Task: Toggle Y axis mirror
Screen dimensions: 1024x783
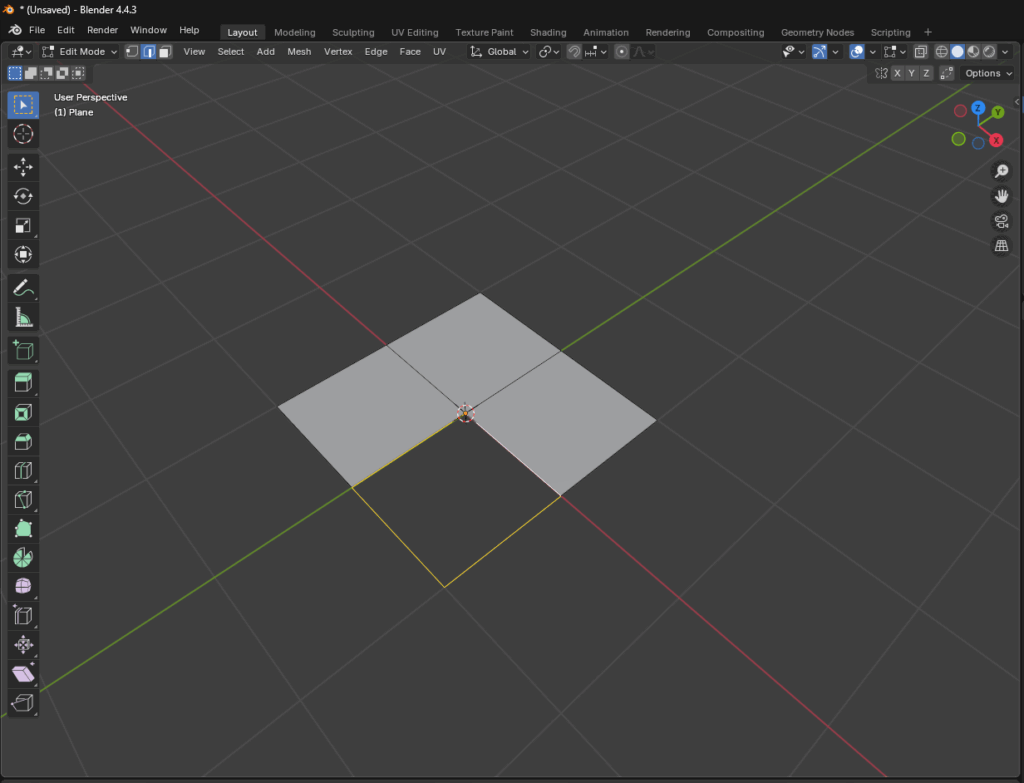Action: [912, 73]
